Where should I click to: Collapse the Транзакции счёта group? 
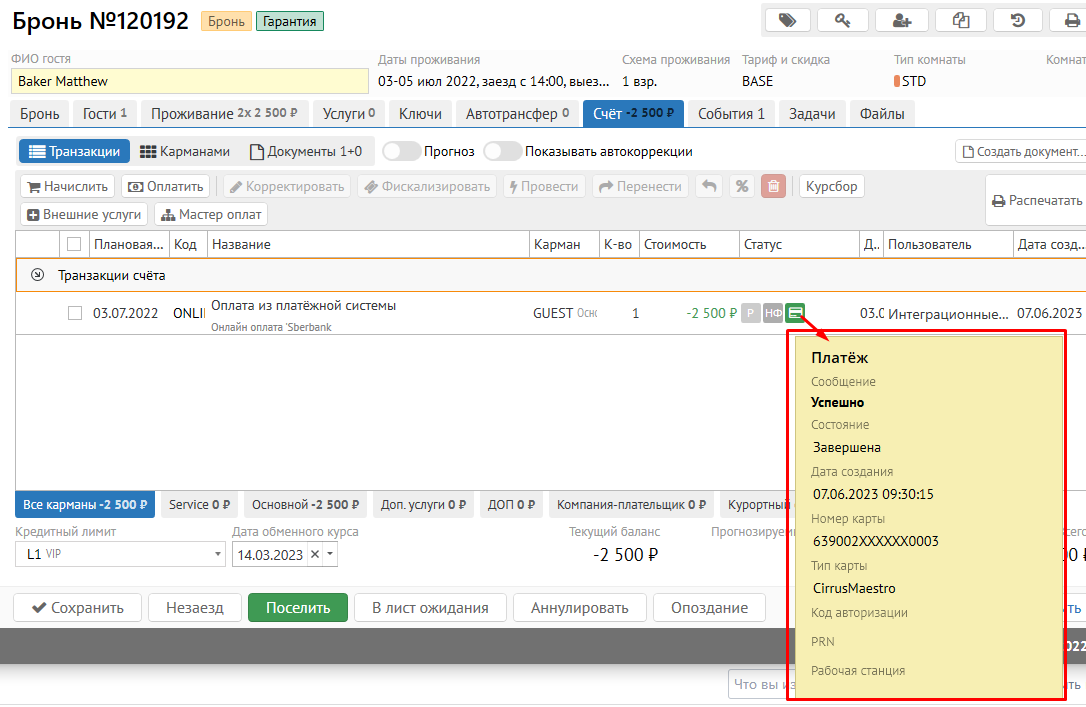pos(38,275)
